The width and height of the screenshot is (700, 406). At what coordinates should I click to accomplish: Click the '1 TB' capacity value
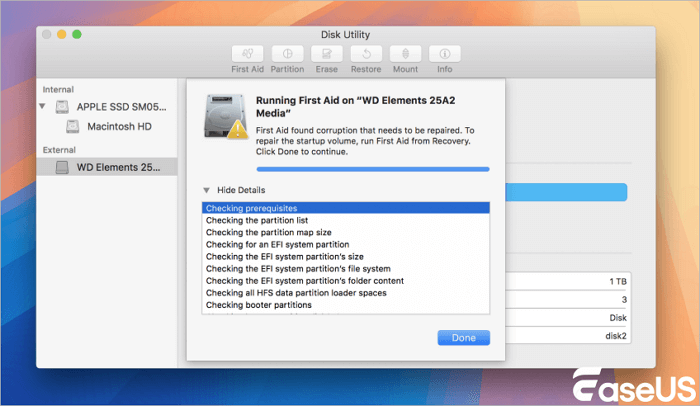(x=618, y=281)
